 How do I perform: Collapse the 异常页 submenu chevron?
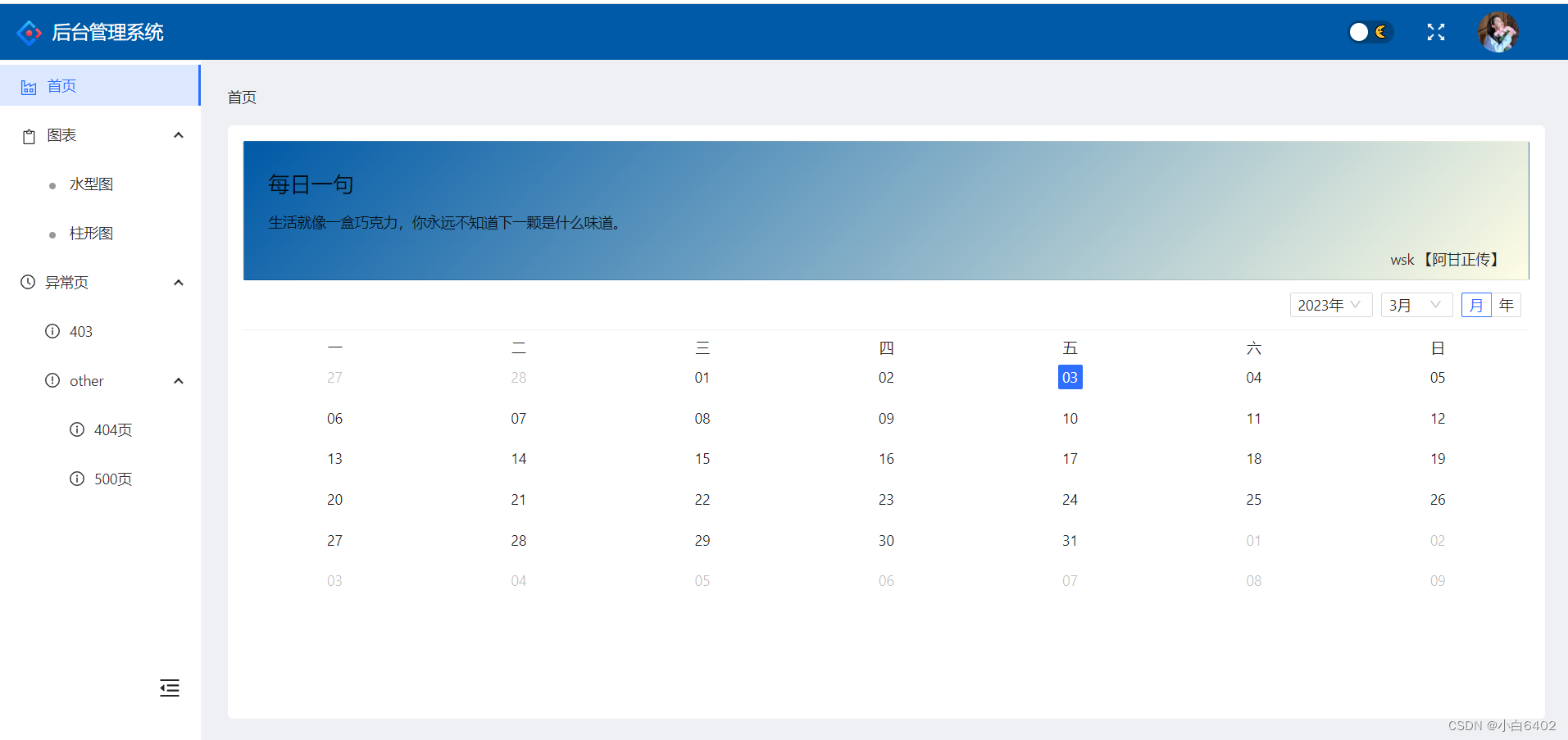(x=179, y=283)
